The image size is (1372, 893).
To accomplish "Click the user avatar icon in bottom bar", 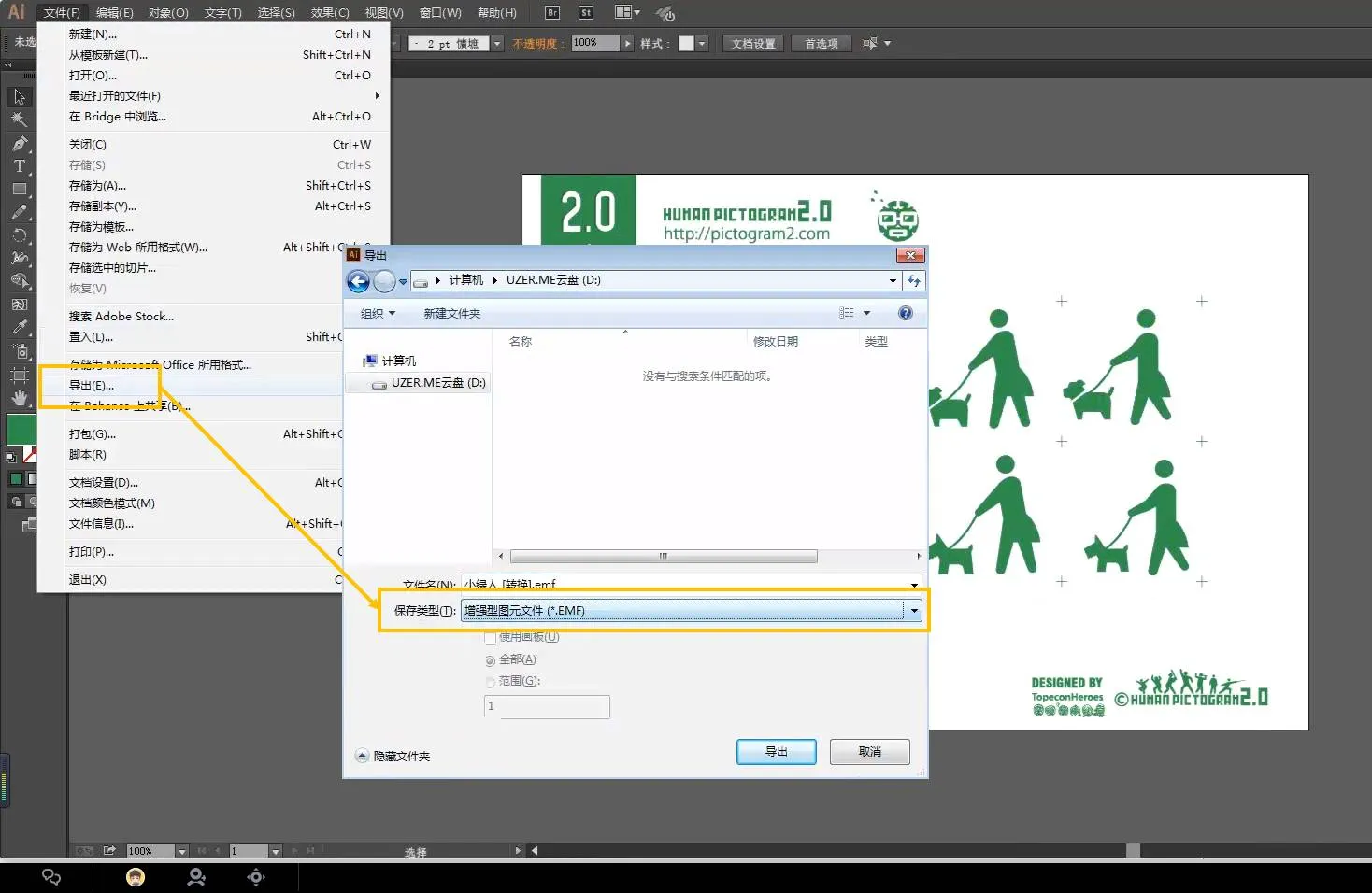I will pyautogui.click(x=136, y=877).
